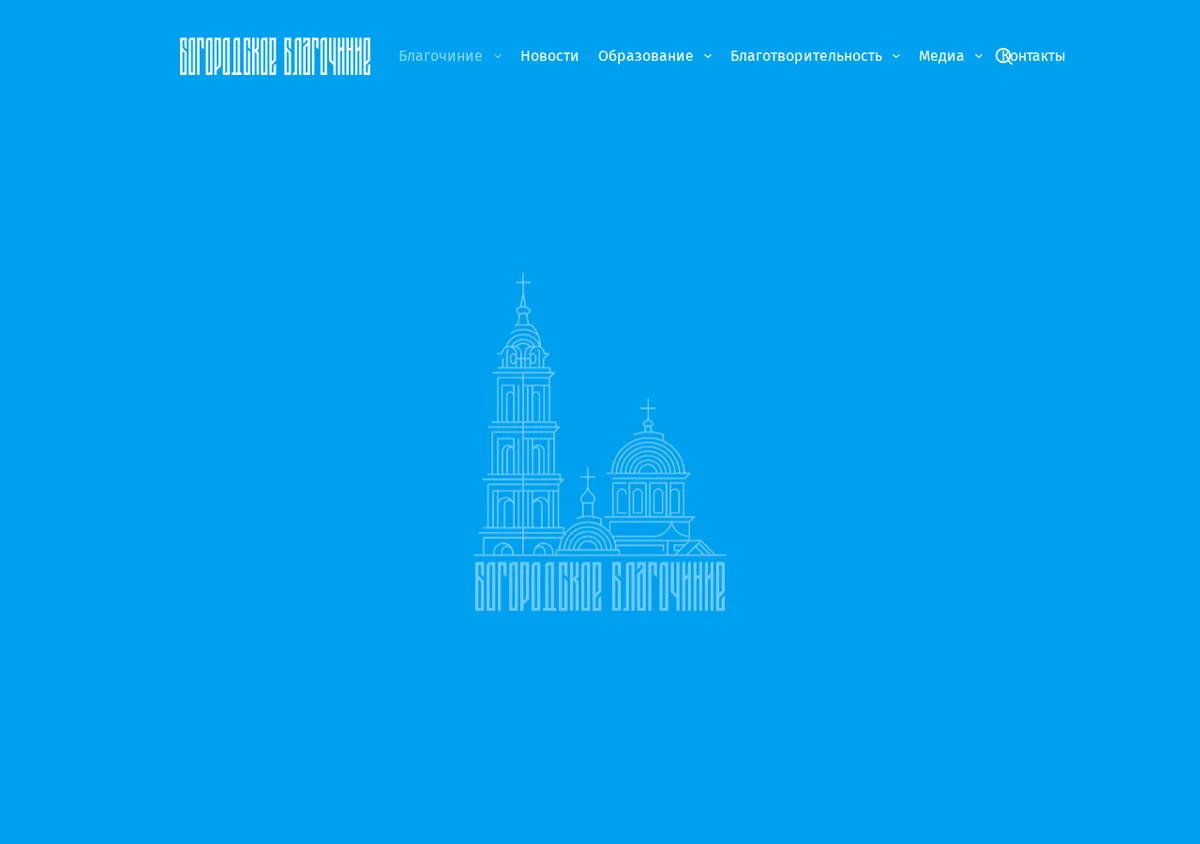Expand the Благочиние chevron arrow
1200x844 pixels.
(498, 57)
